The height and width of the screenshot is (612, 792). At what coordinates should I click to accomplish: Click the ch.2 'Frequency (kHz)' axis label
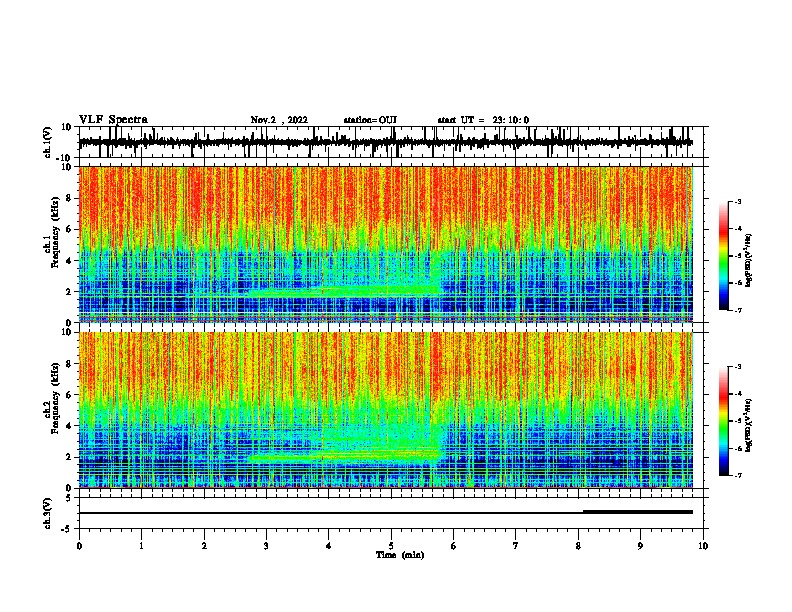coord(56,398)
